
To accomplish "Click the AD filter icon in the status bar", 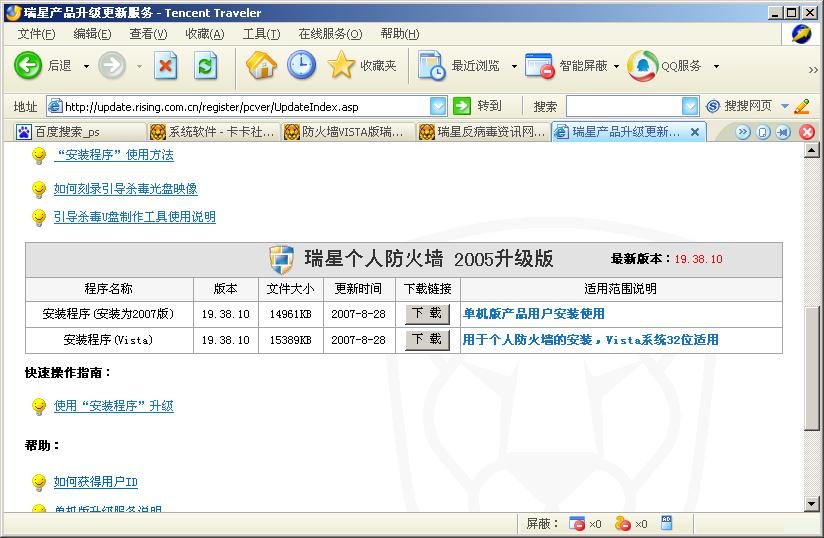I will click(x=666, y=522).
